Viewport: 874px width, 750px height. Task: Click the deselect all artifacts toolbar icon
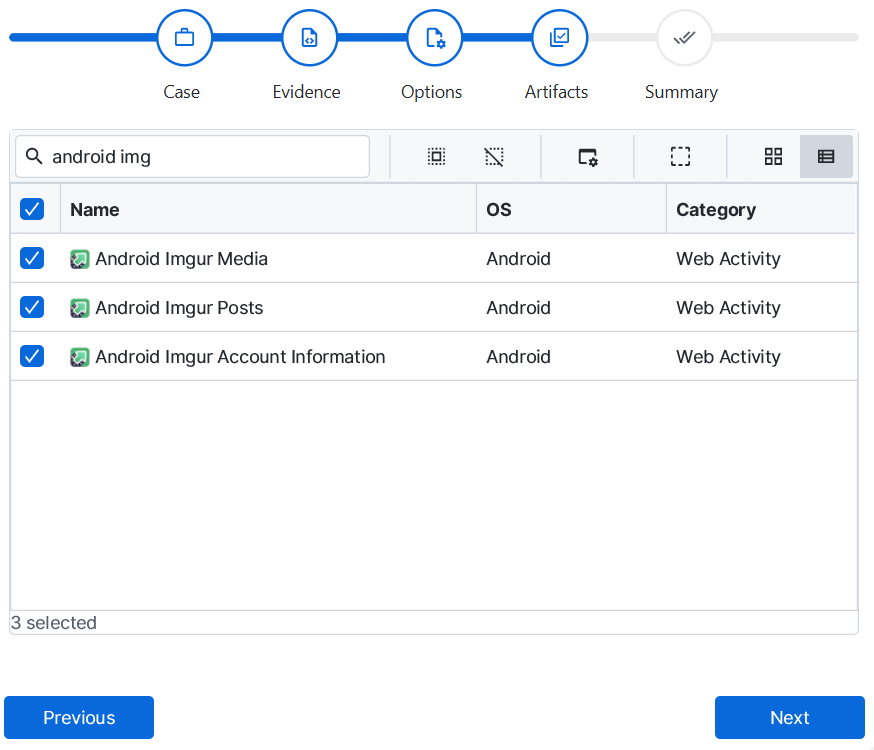tap(494, 156)
